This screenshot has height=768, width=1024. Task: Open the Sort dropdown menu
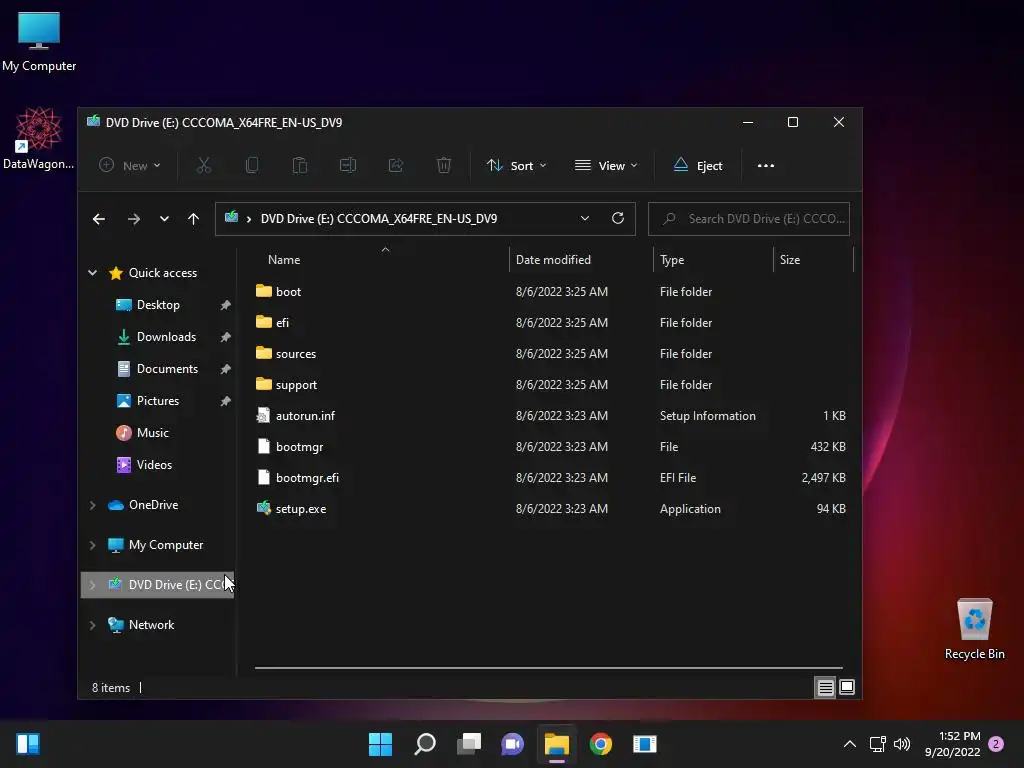point(516,165)
